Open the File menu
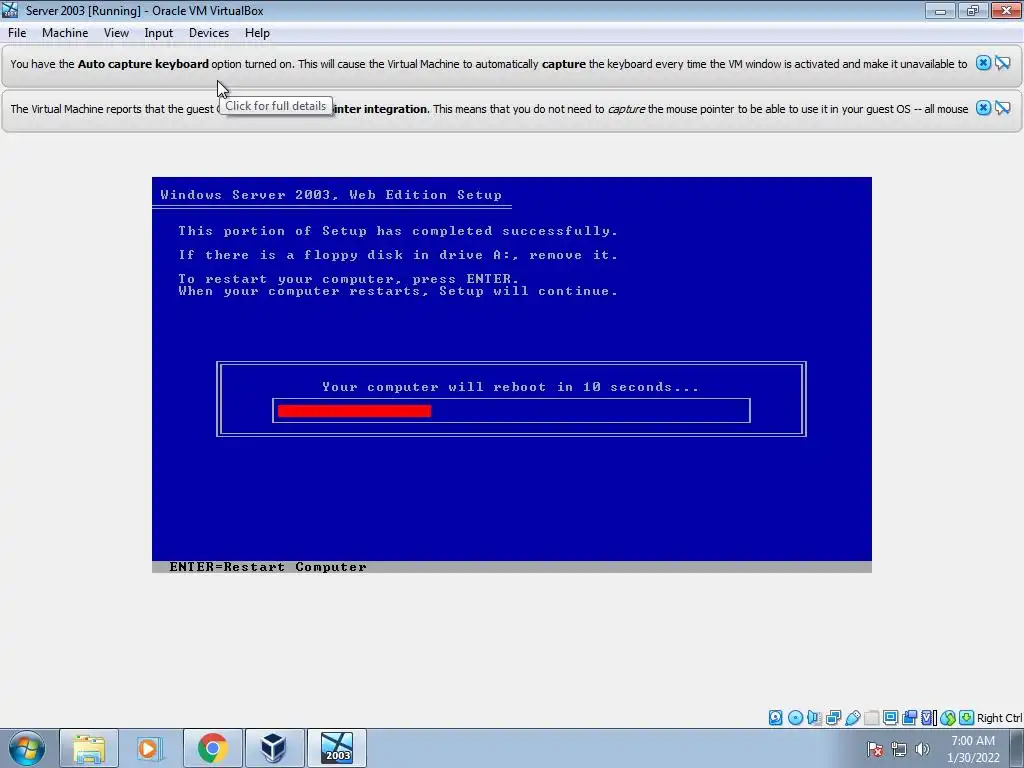This screenshot has height=768, width=1024. point(17,33)
